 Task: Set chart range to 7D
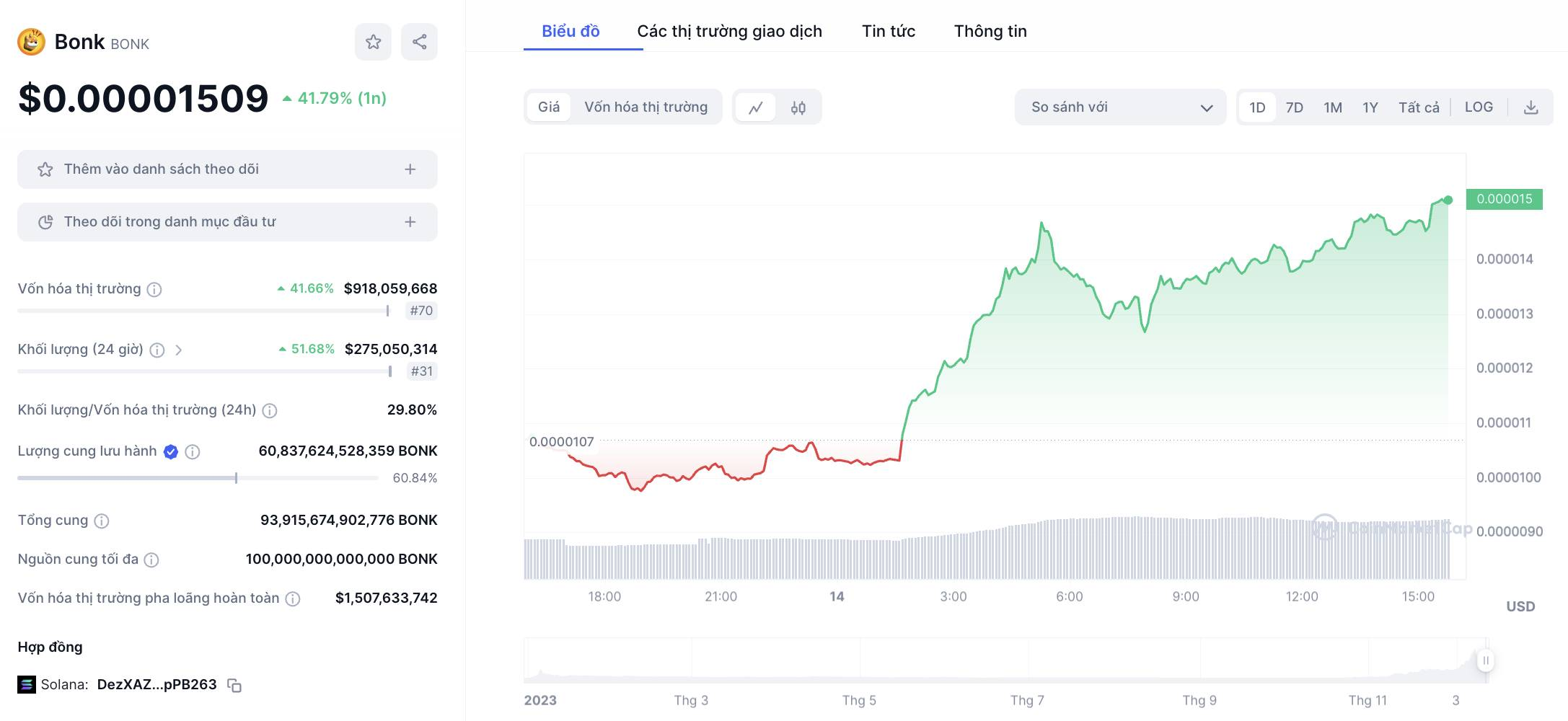point(1295,107)
